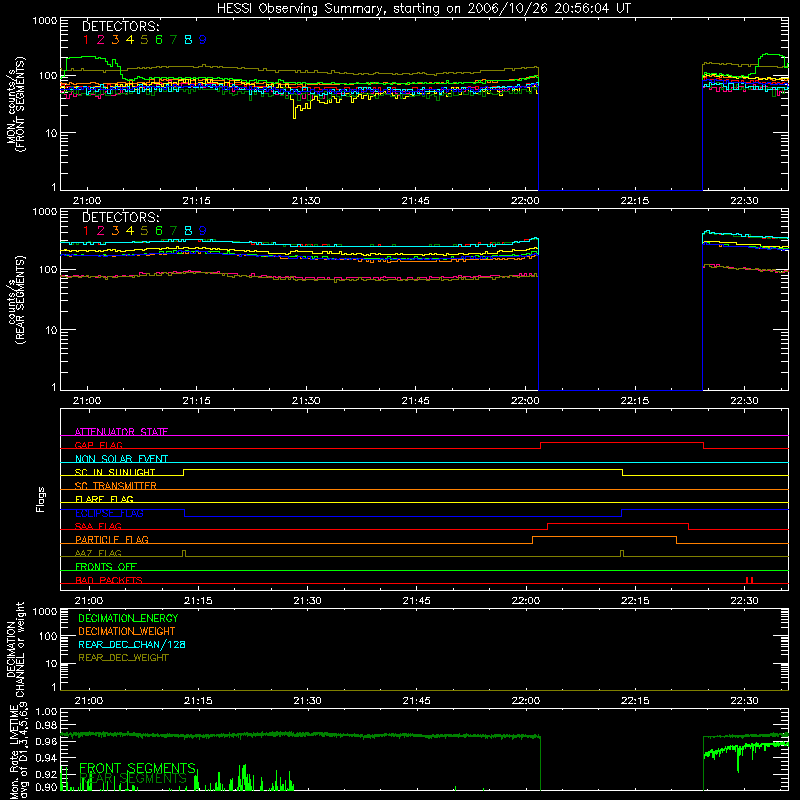The width and height of the screenshot is (800, 800).
Task: Click the FRONTS_OFF flag label
Action: (x=106, y=566)
